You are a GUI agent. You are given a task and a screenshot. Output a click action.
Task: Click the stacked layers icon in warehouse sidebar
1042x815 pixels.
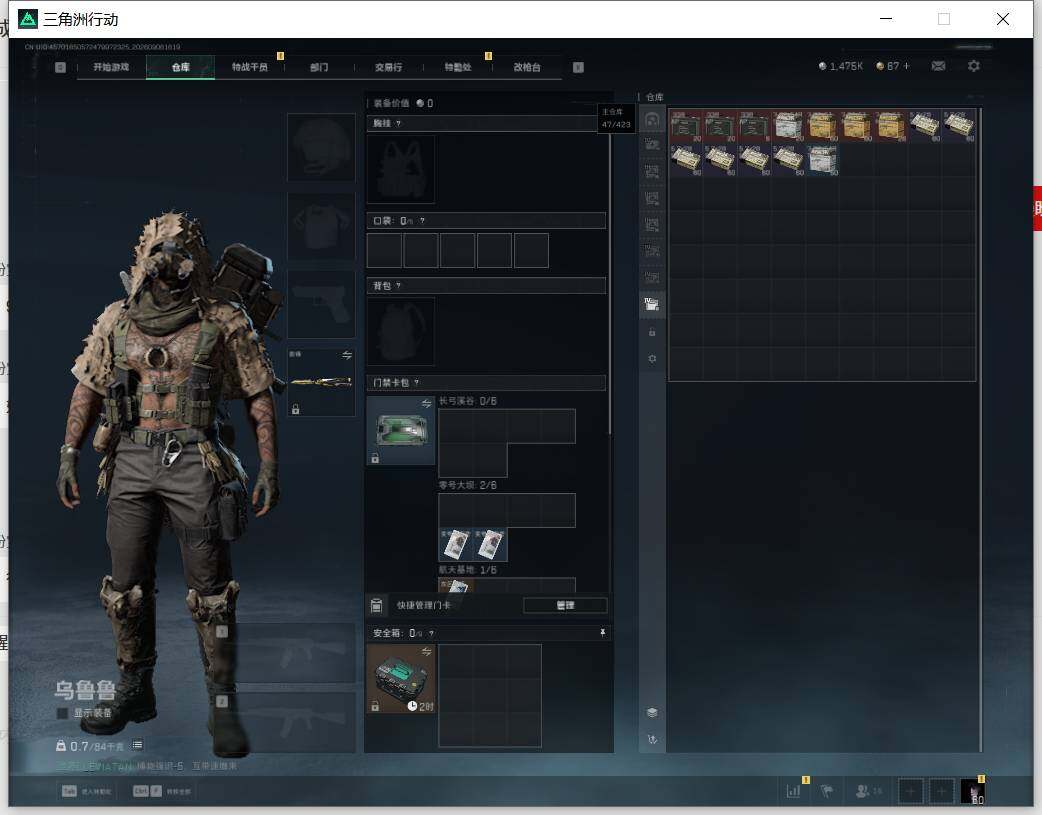652,712
